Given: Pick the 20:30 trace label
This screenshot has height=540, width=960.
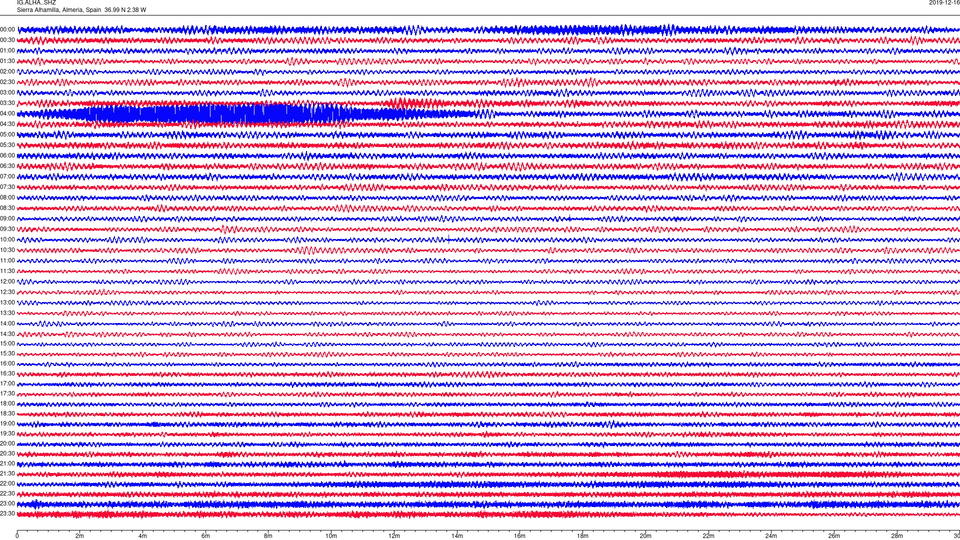Looking at the screenshot, I should 7,454.
